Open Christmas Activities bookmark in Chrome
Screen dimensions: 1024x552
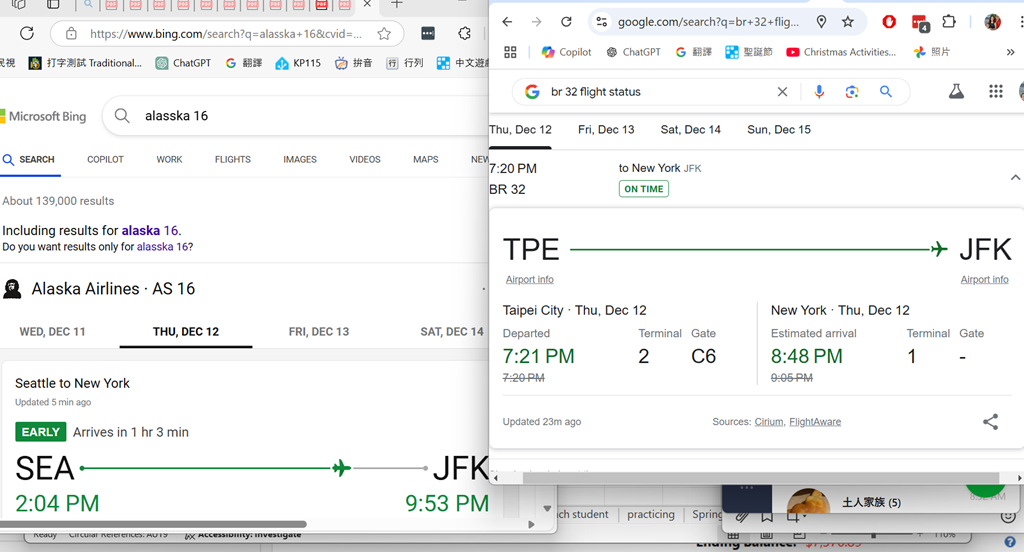point(841,52)
